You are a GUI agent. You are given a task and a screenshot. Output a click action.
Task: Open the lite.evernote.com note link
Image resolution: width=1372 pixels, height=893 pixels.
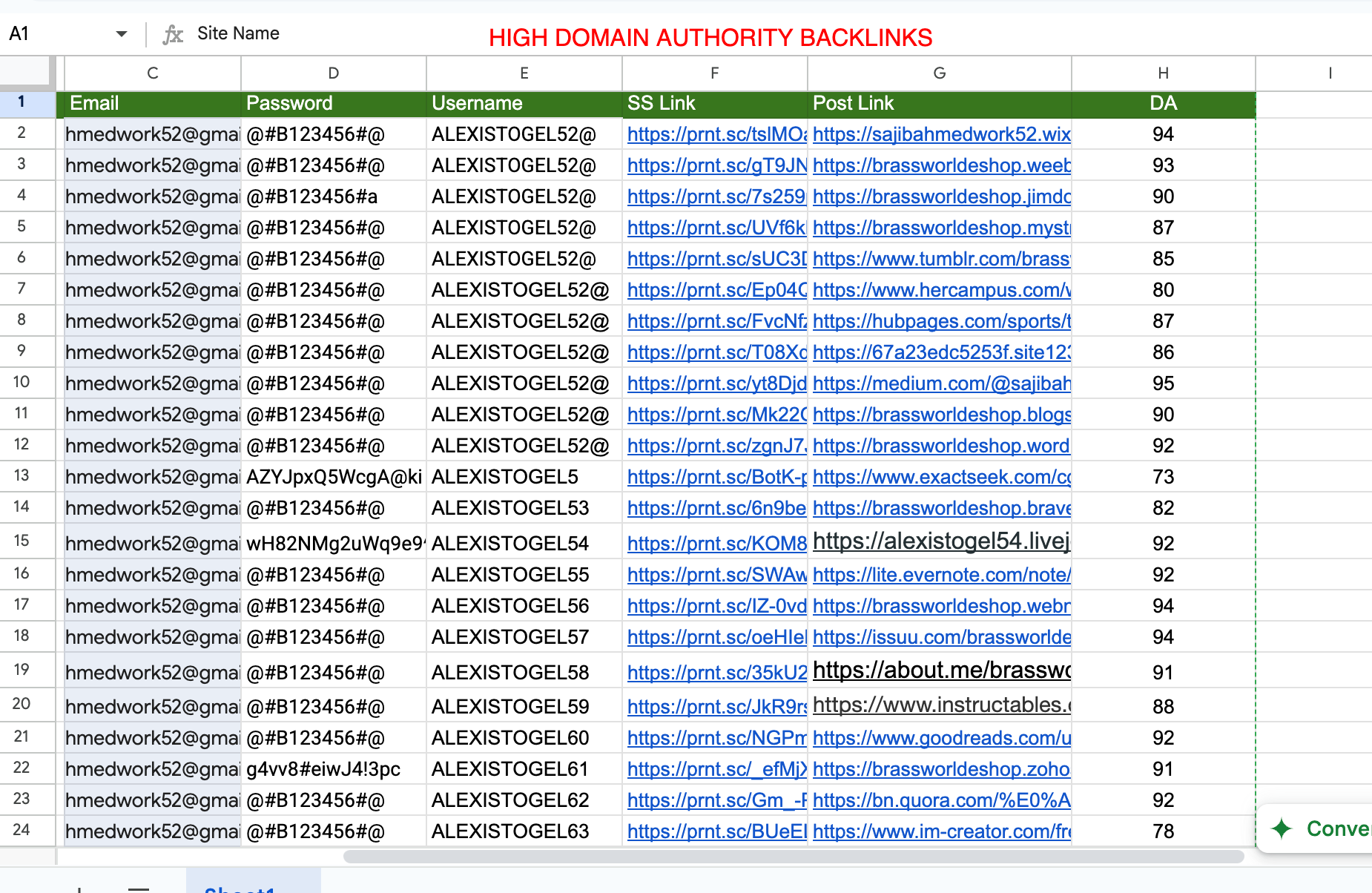(940, 574)
